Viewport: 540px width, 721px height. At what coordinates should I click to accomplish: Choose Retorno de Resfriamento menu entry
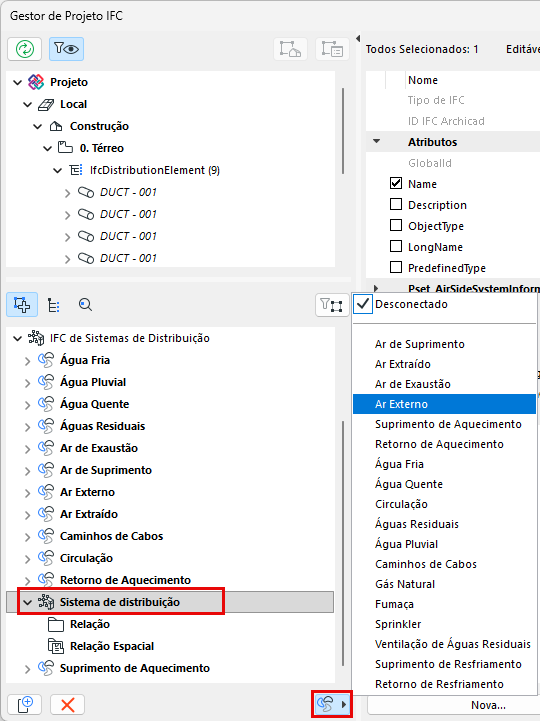pos(444,684)
